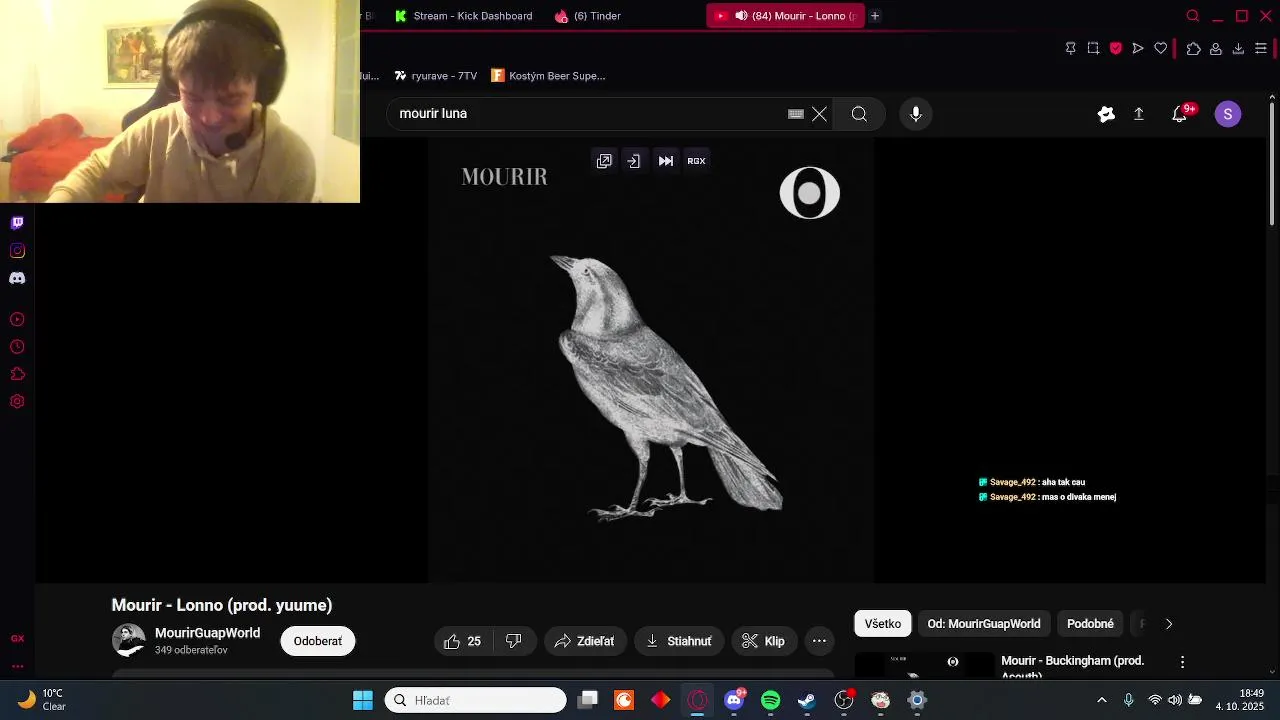Bookmark page with heart icon

point(1161,48)
